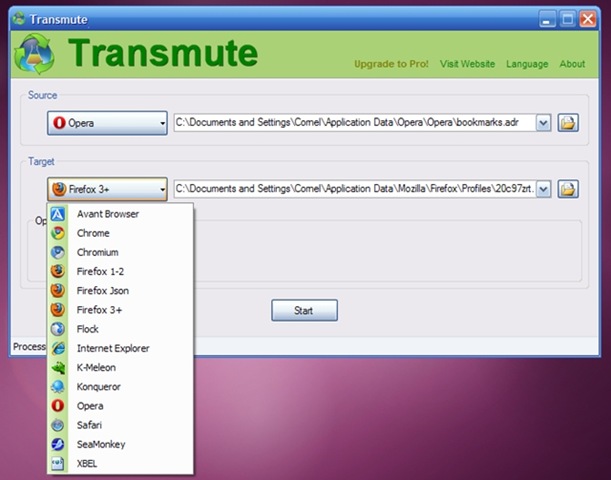This screenshot has width=611, height=480.
Task: Click the K-Meleon lizard icon
Action: tap(58, 367)
